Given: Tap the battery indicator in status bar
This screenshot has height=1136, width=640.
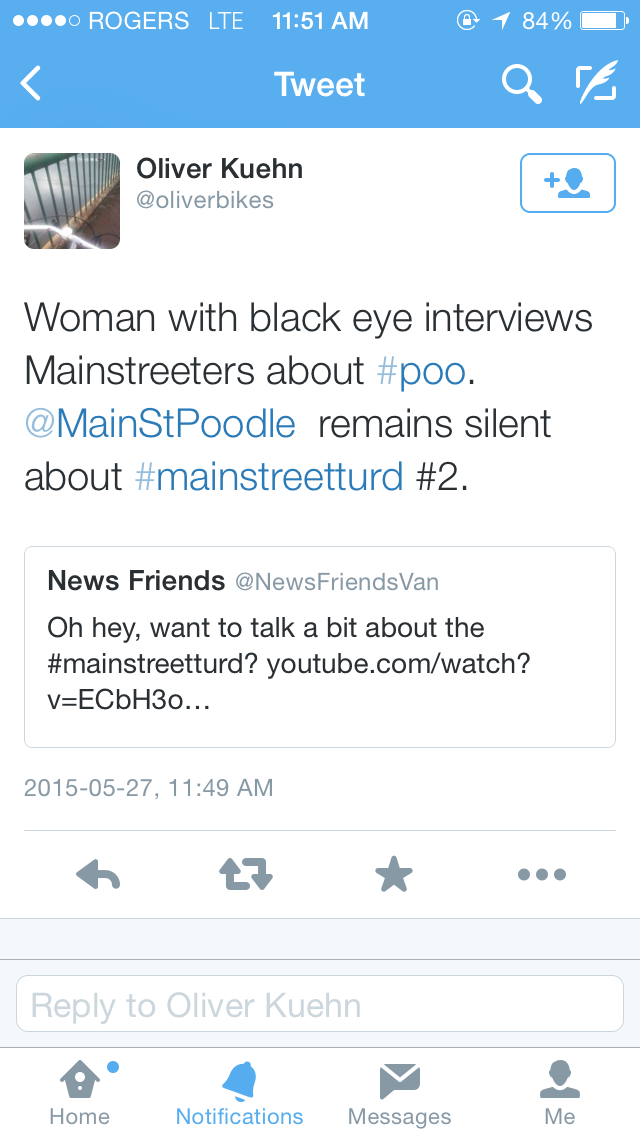Looking at the screenshot, I should [602, 21].
